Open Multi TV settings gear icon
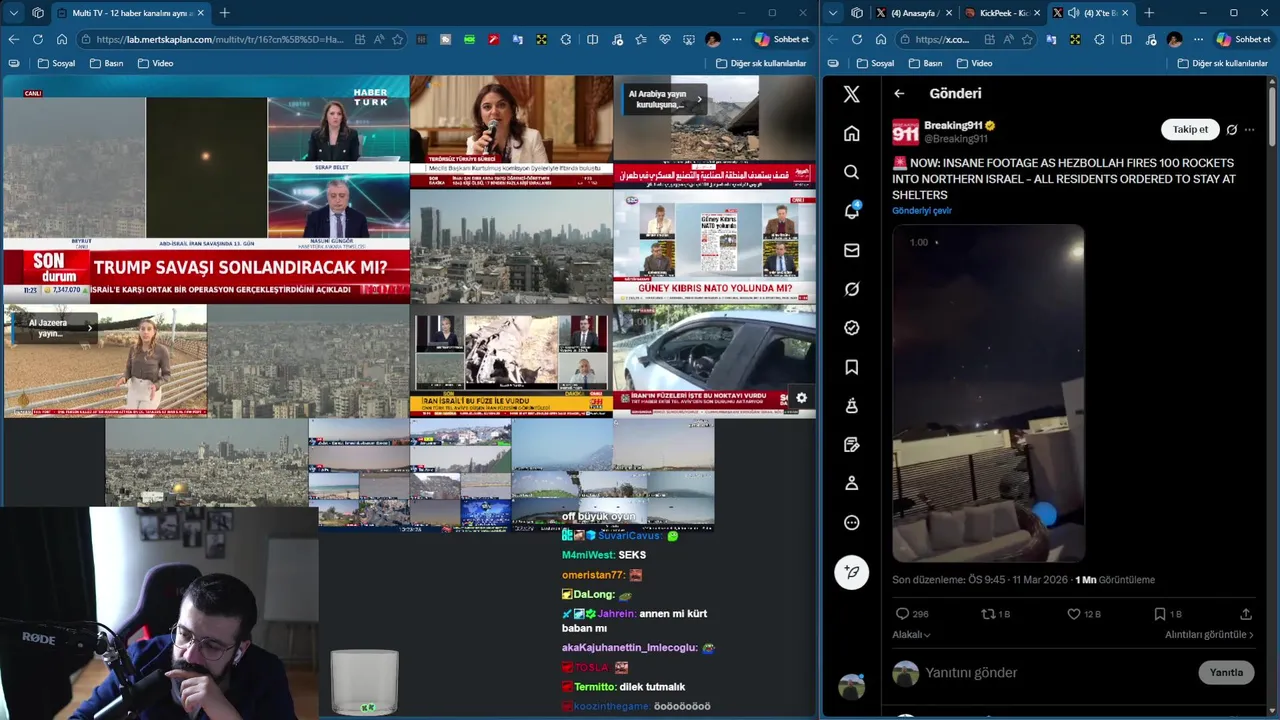Screen dimensions: 1280x720 (801, 398)
